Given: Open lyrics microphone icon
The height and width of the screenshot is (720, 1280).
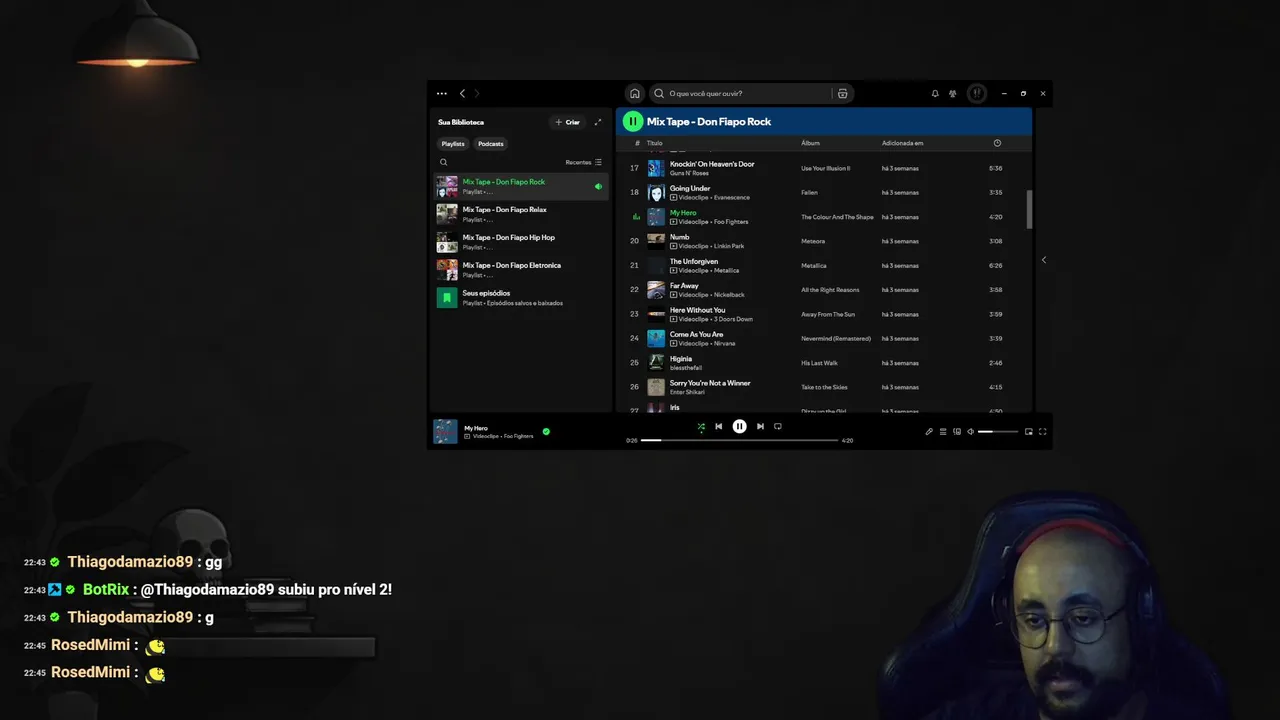Looking at the screenshot, I should tap(929, 432).
